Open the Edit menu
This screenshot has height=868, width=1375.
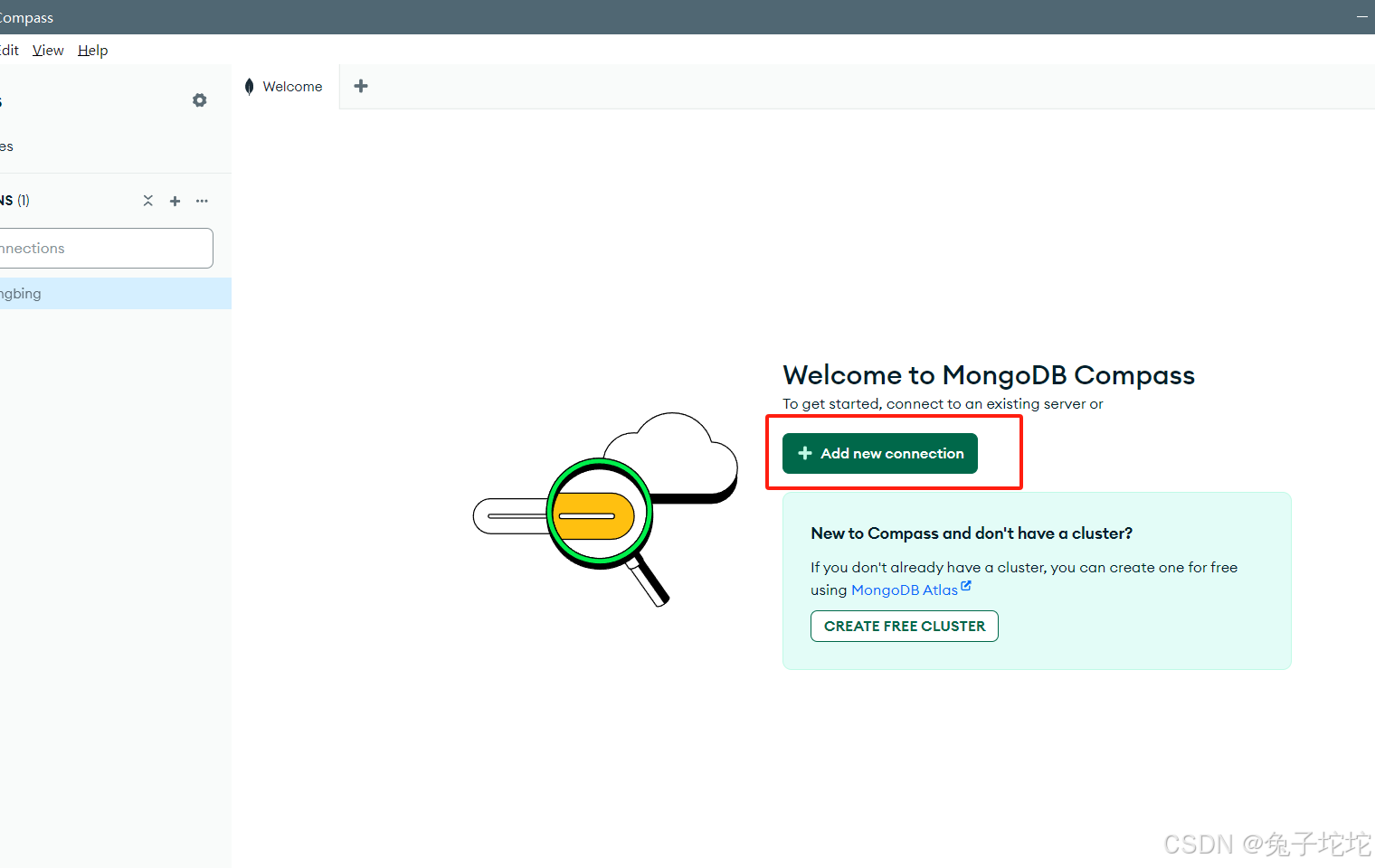pos(9,51)
